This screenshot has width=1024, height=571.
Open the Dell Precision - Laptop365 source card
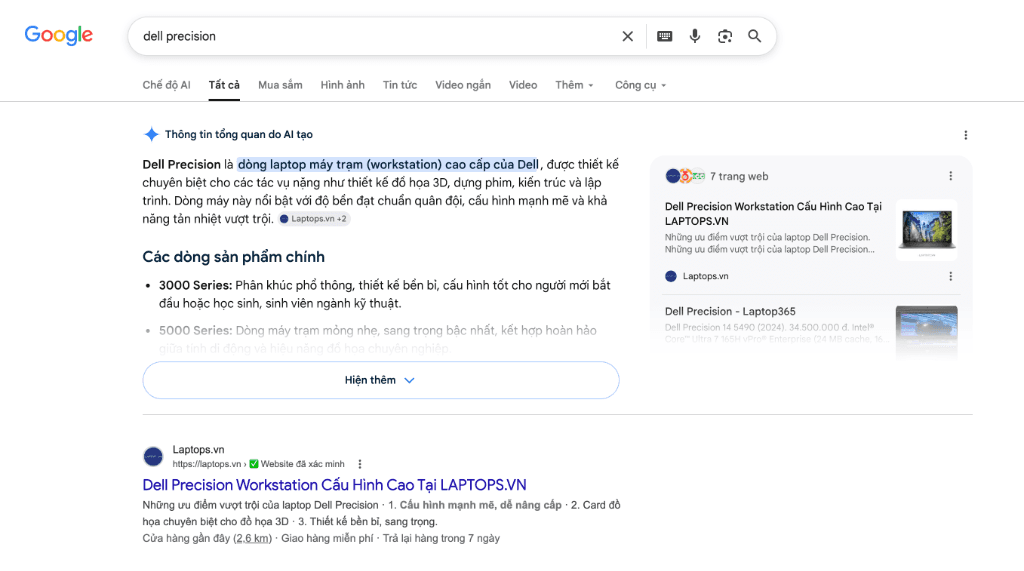point(730,312)
